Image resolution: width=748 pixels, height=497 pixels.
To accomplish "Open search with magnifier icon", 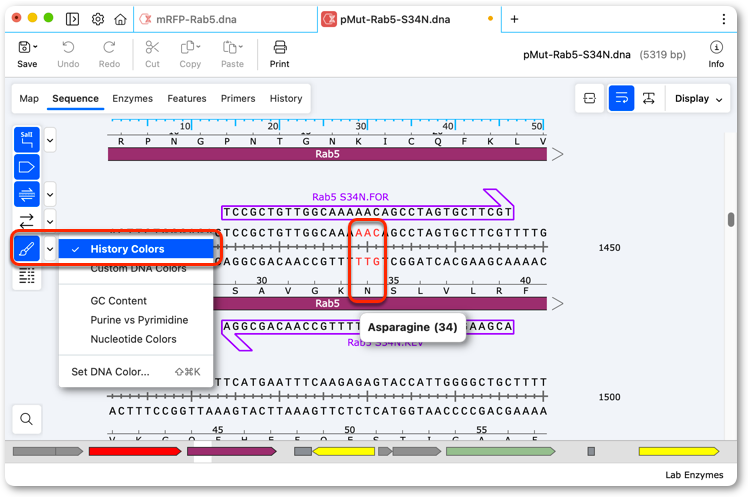I will tap(27, 419).
